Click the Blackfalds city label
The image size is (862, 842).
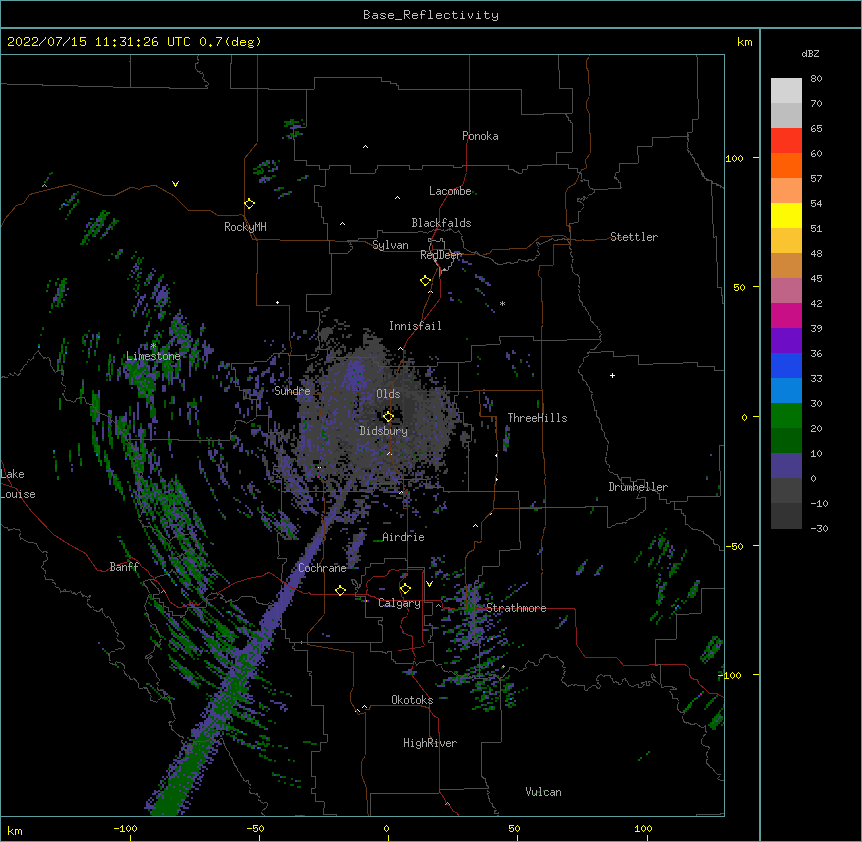click(x=441, y=223)
